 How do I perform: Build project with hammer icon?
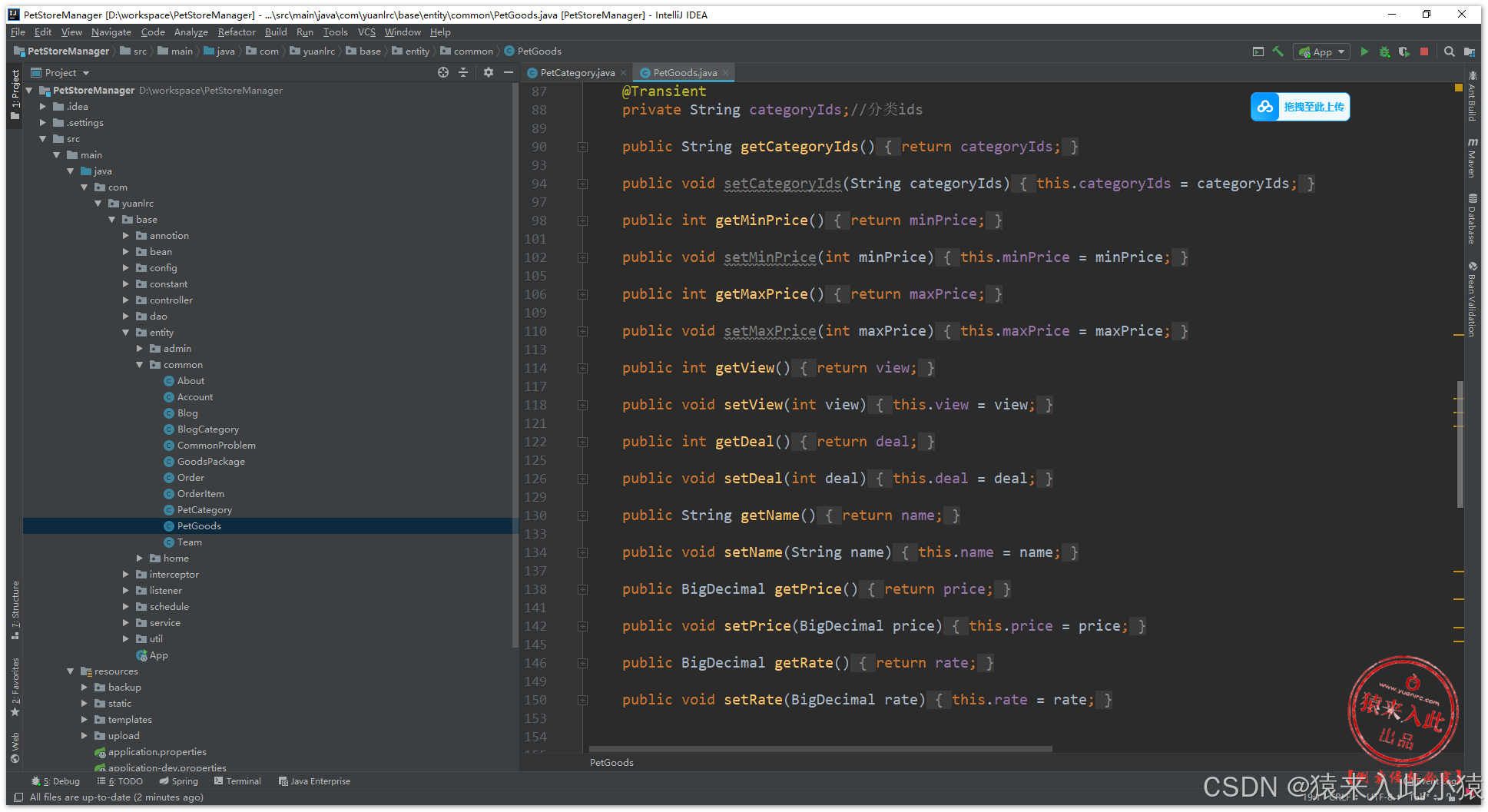1278,51
